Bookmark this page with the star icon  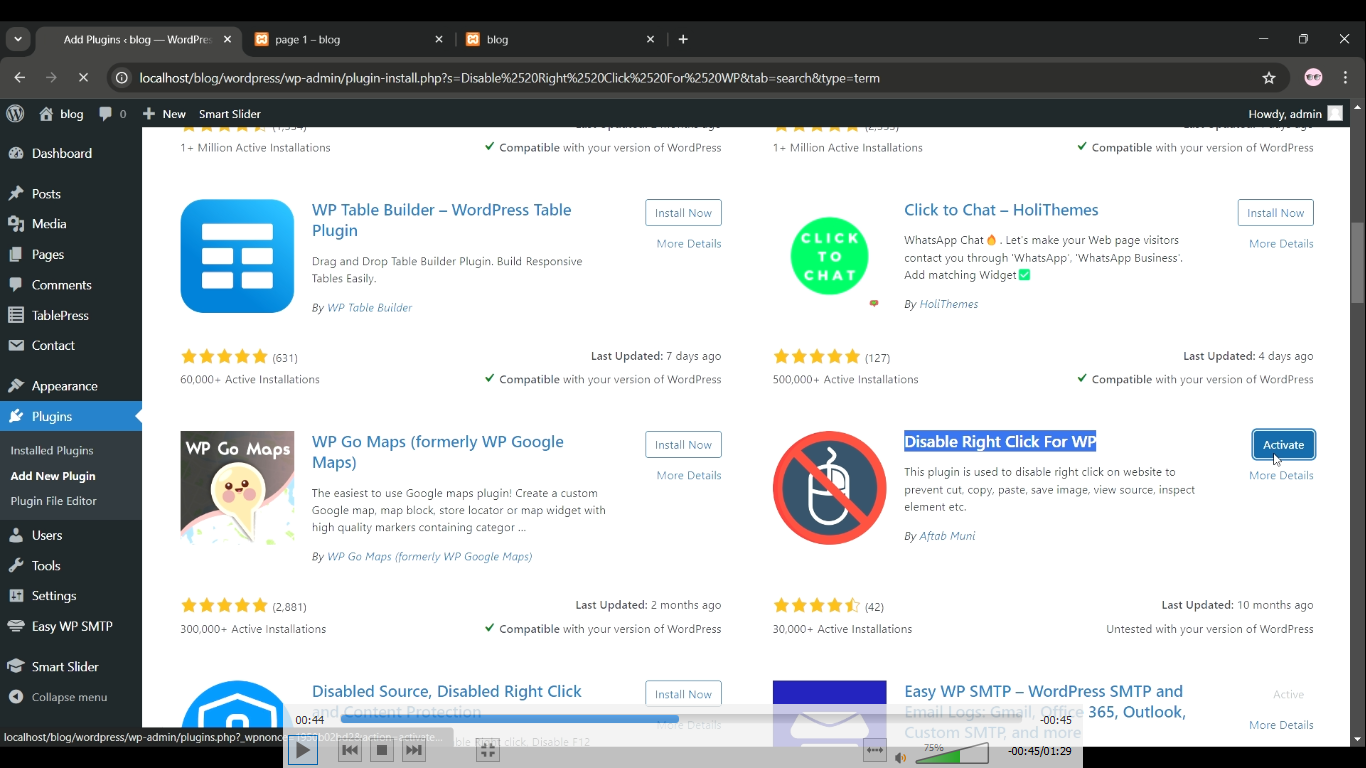(x=1269, y=77)
